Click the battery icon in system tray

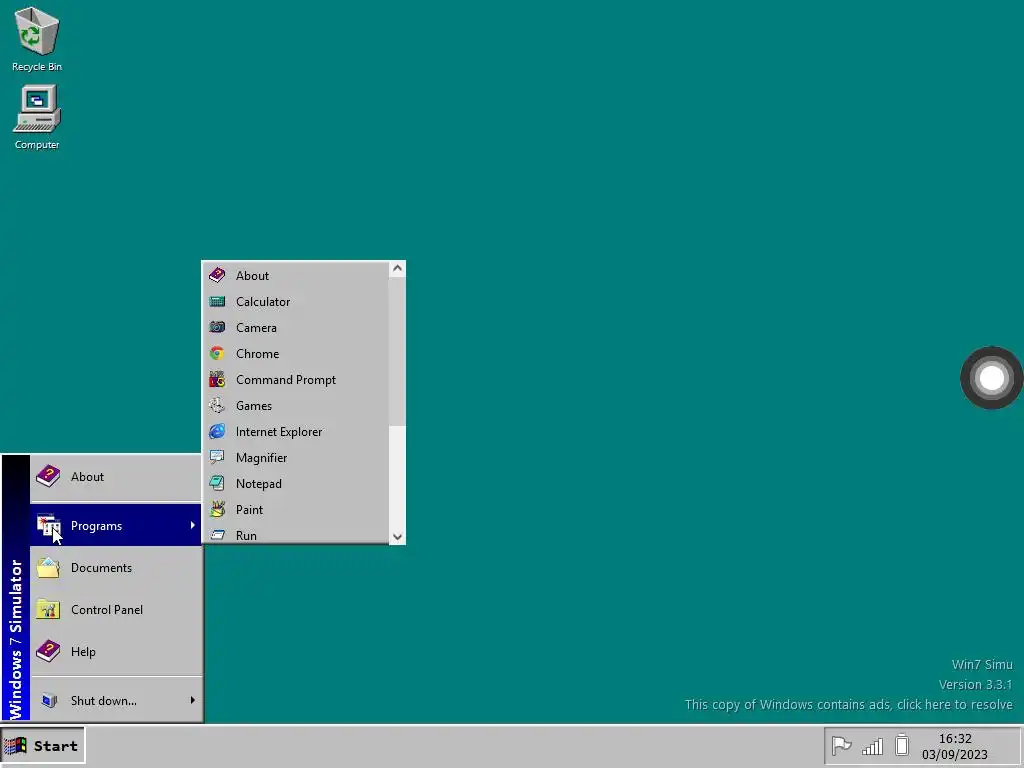coord(902,745)
